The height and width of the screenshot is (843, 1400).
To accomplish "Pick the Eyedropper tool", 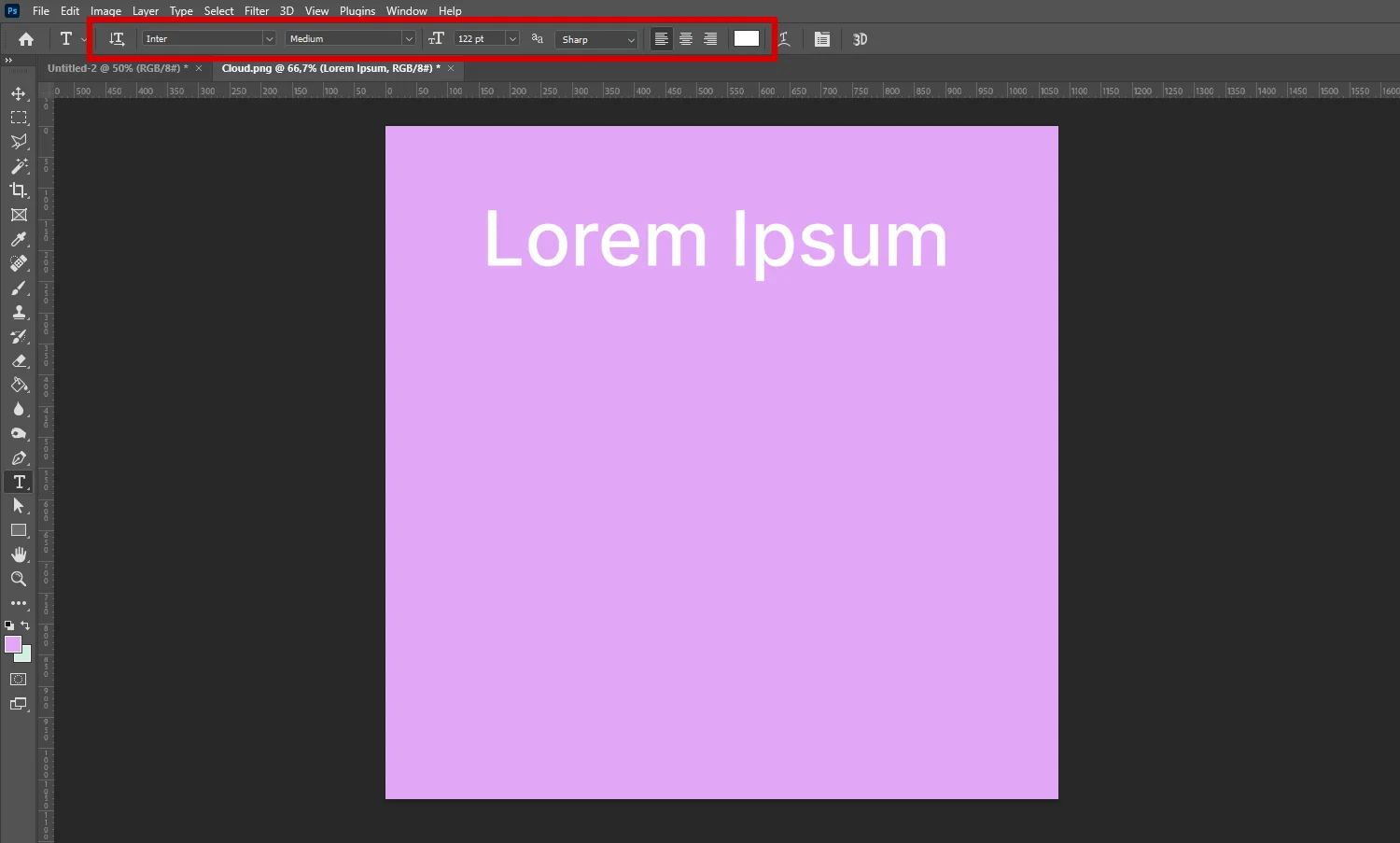I will 19,240.
